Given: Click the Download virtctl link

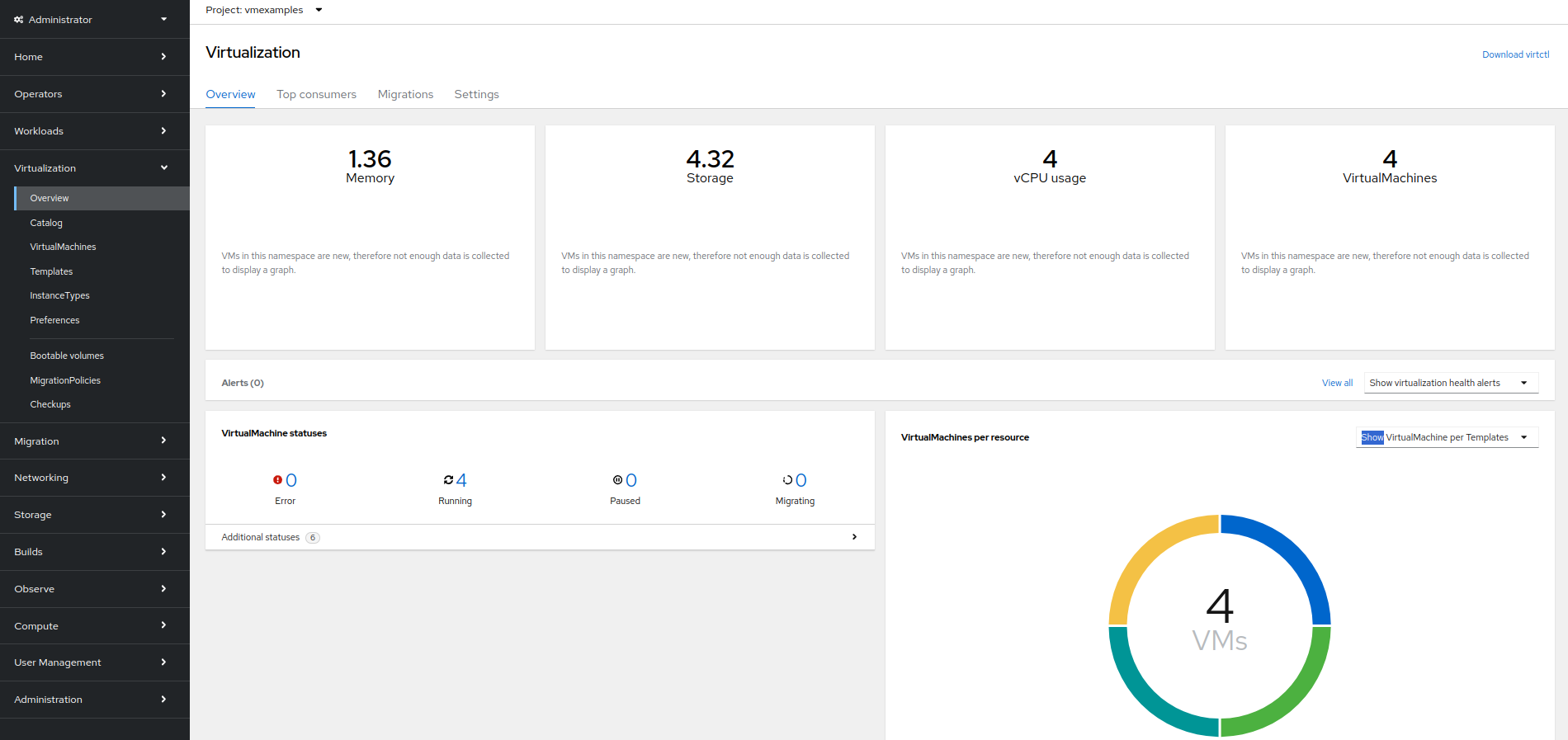Looking at the screenshot, I should (1515, 54).
